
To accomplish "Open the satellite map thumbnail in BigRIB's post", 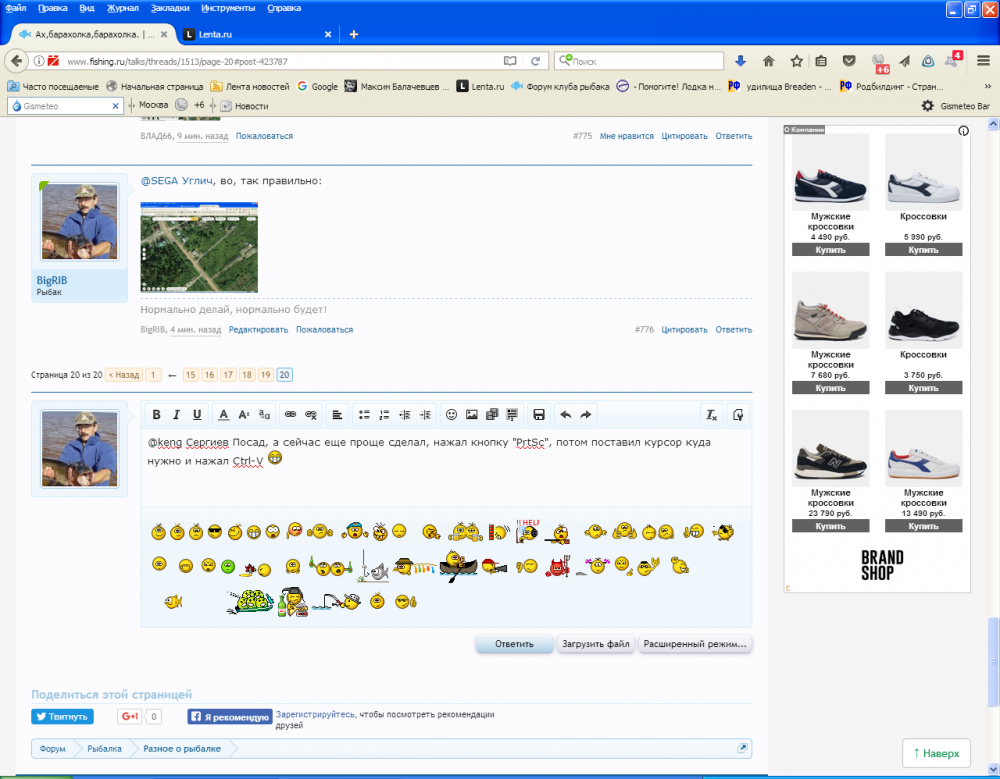I will (x=199, y=246).
